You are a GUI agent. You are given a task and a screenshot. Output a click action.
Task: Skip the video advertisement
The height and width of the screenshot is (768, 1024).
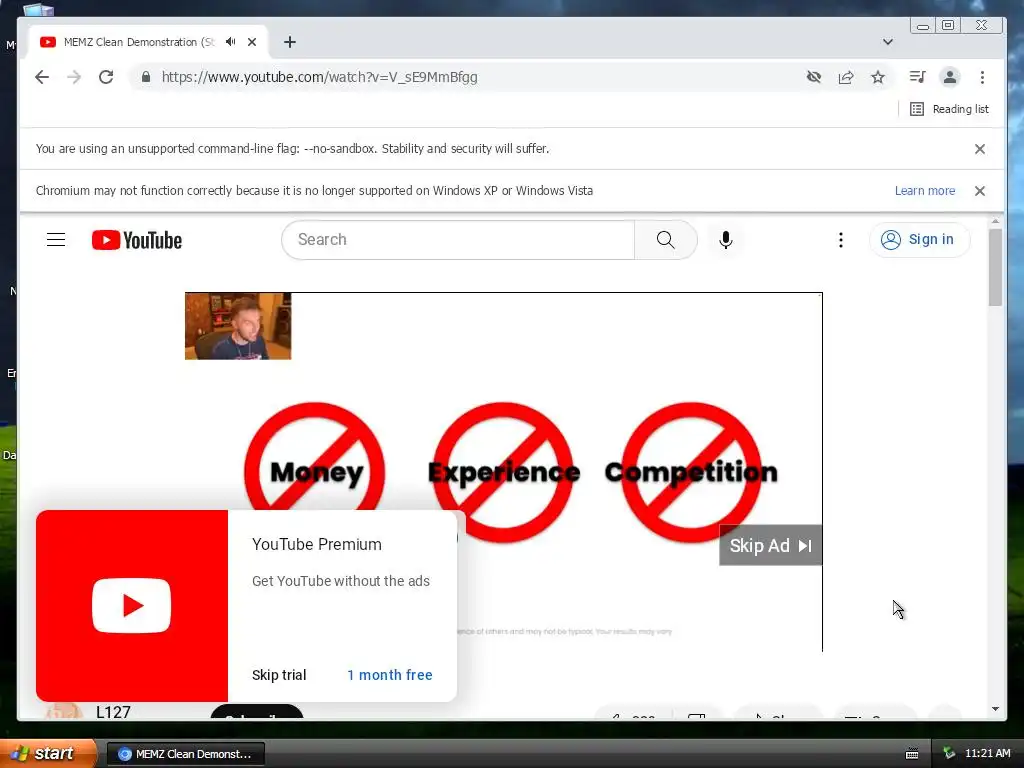tap(771, 545)
